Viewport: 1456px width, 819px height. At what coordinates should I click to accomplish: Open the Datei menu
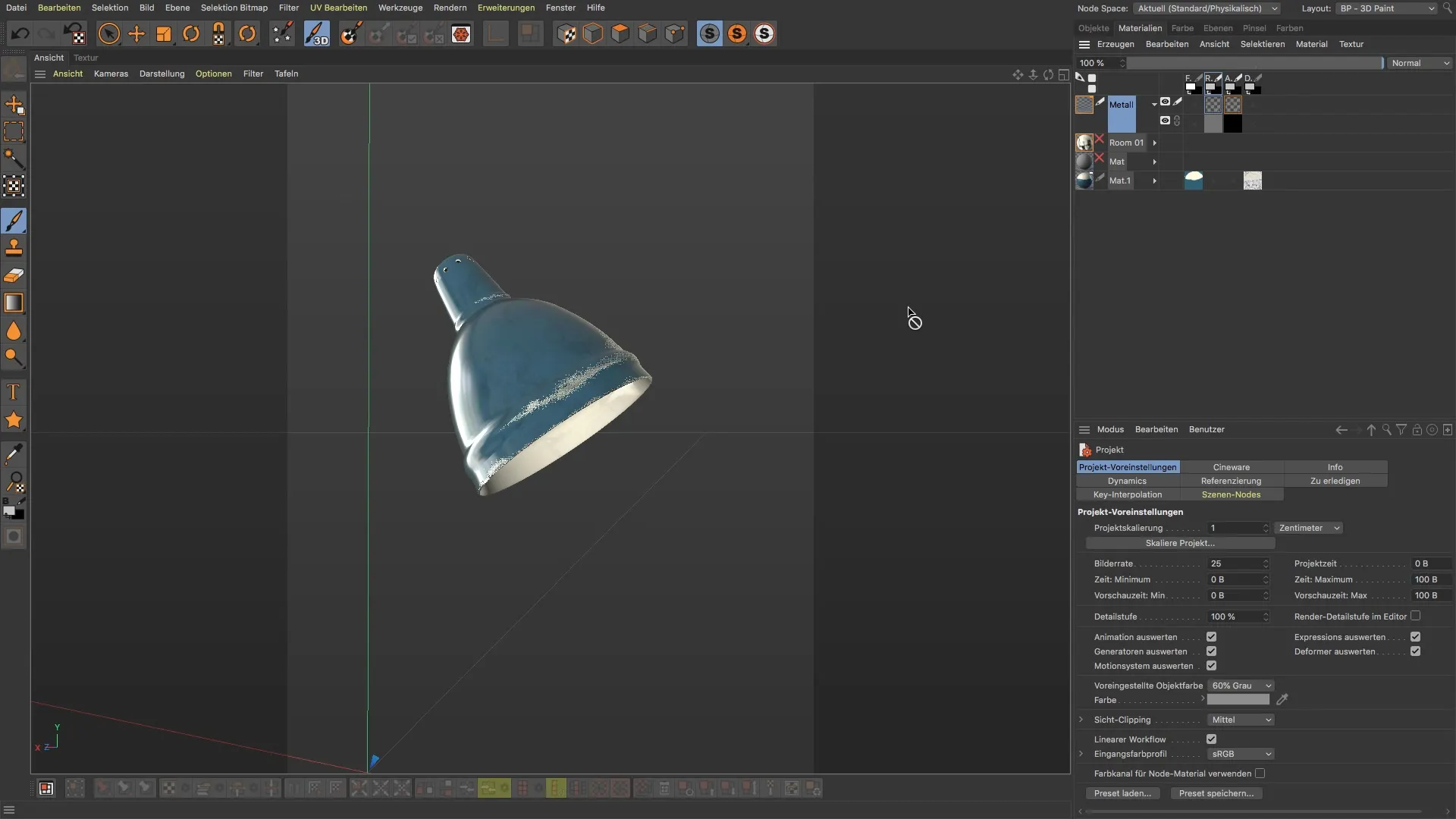pyautogui.click(x=16, y=8)
